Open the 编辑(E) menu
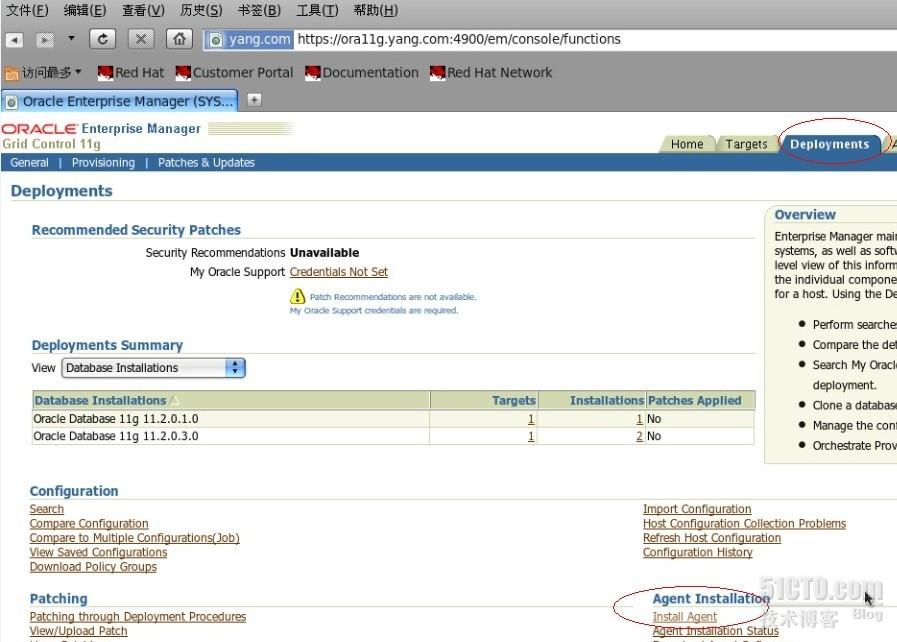This screenshot has height=642, width=897. 85,10
